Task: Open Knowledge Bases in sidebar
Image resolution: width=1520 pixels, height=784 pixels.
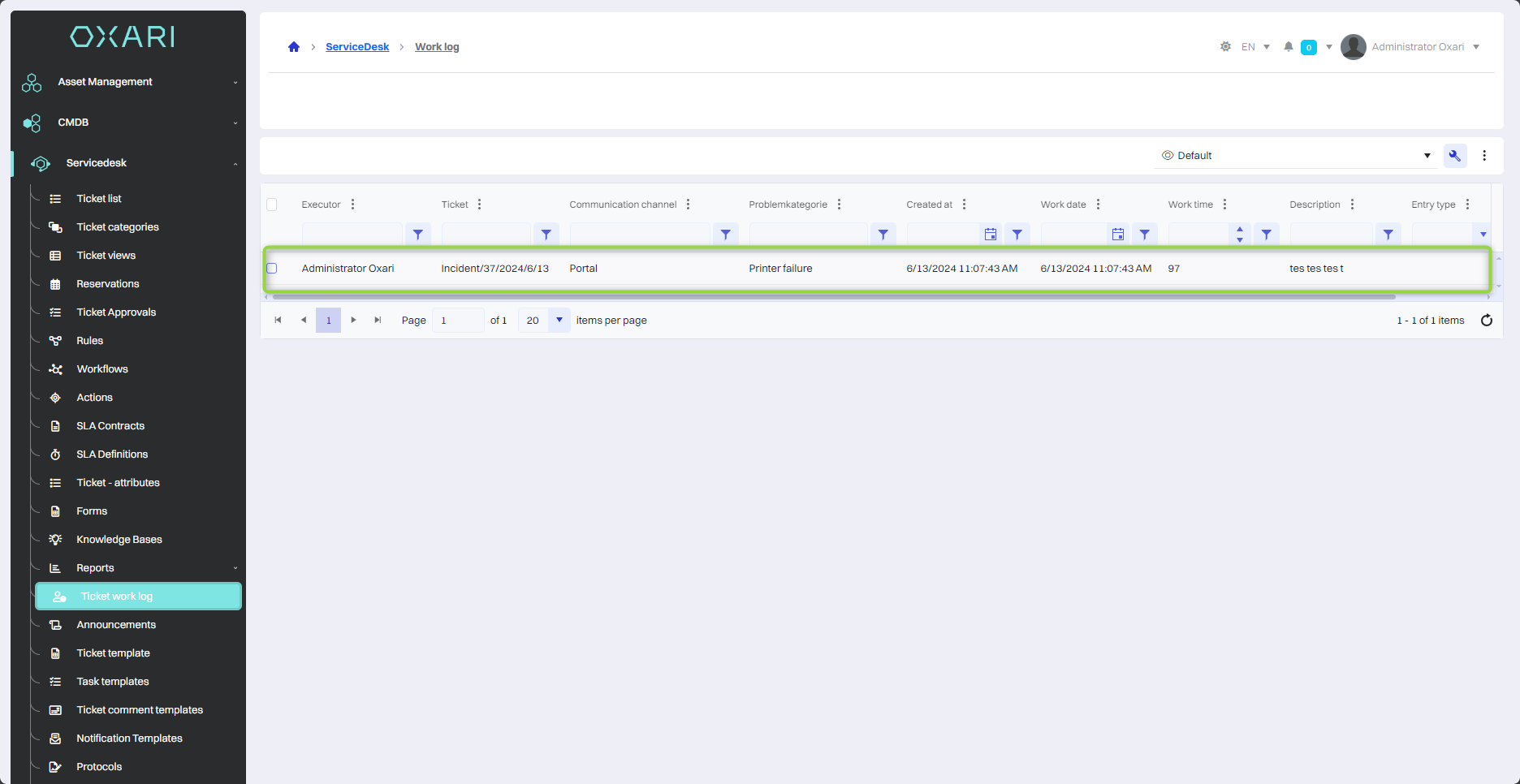Action: (119, 540)
